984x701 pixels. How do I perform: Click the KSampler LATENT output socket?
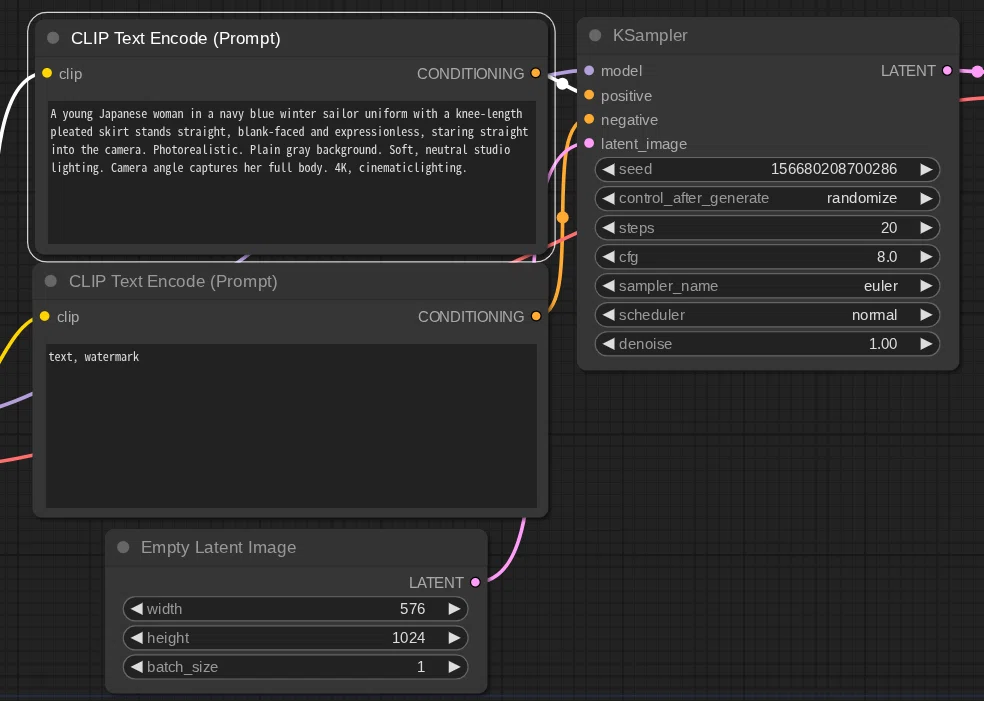(947, 70)
